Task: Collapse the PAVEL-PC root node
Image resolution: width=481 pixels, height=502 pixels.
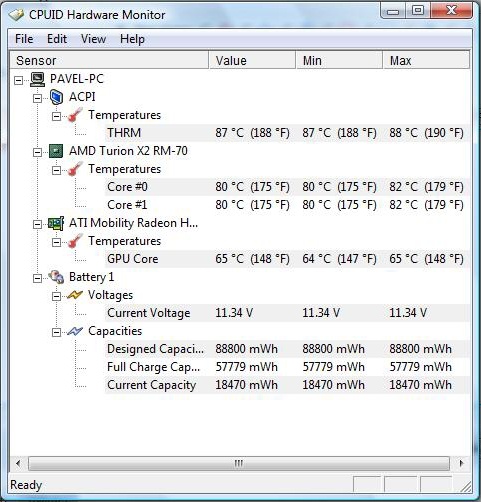Action: [19, 80]
